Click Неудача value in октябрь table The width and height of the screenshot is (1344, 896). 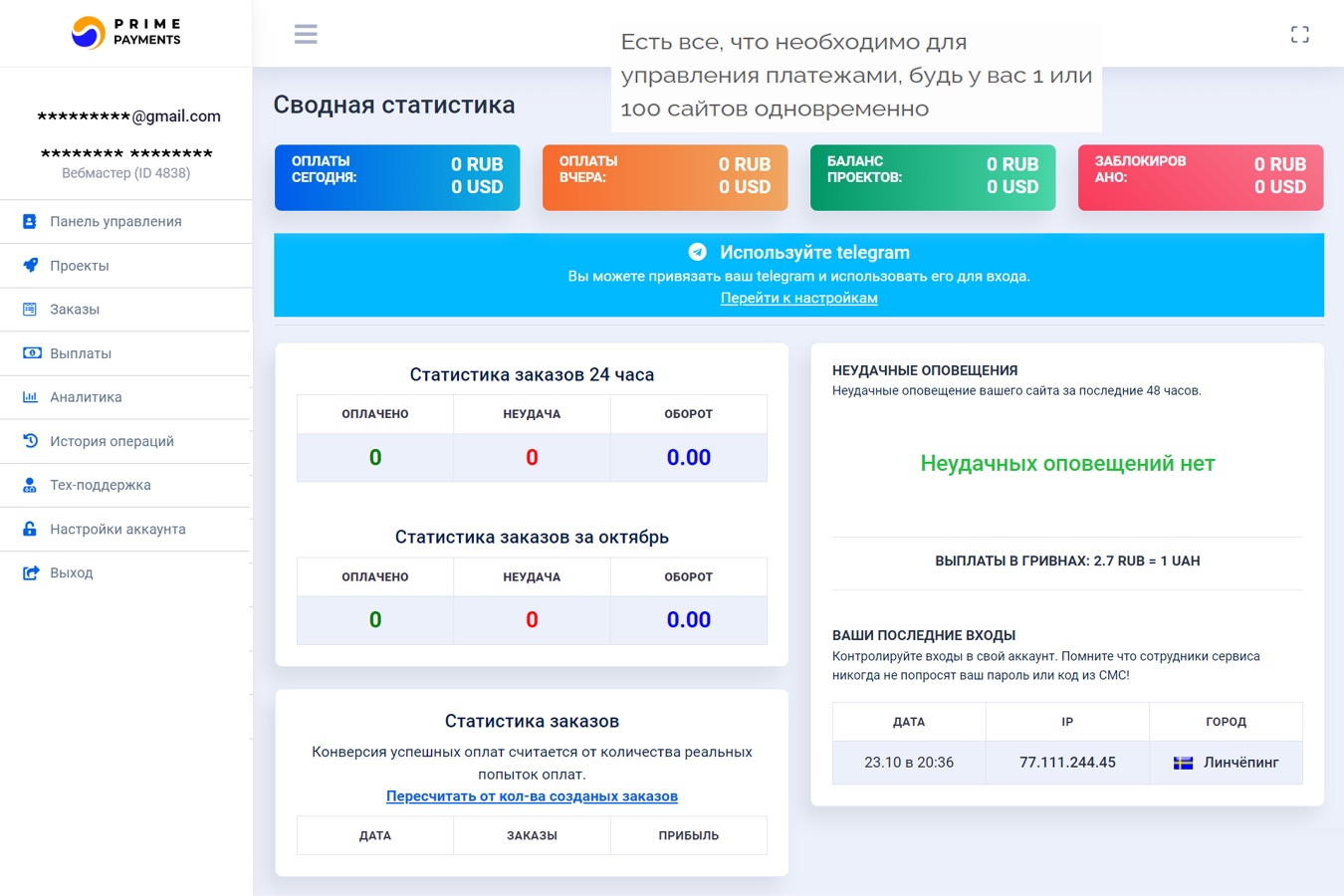pos(532,619)
